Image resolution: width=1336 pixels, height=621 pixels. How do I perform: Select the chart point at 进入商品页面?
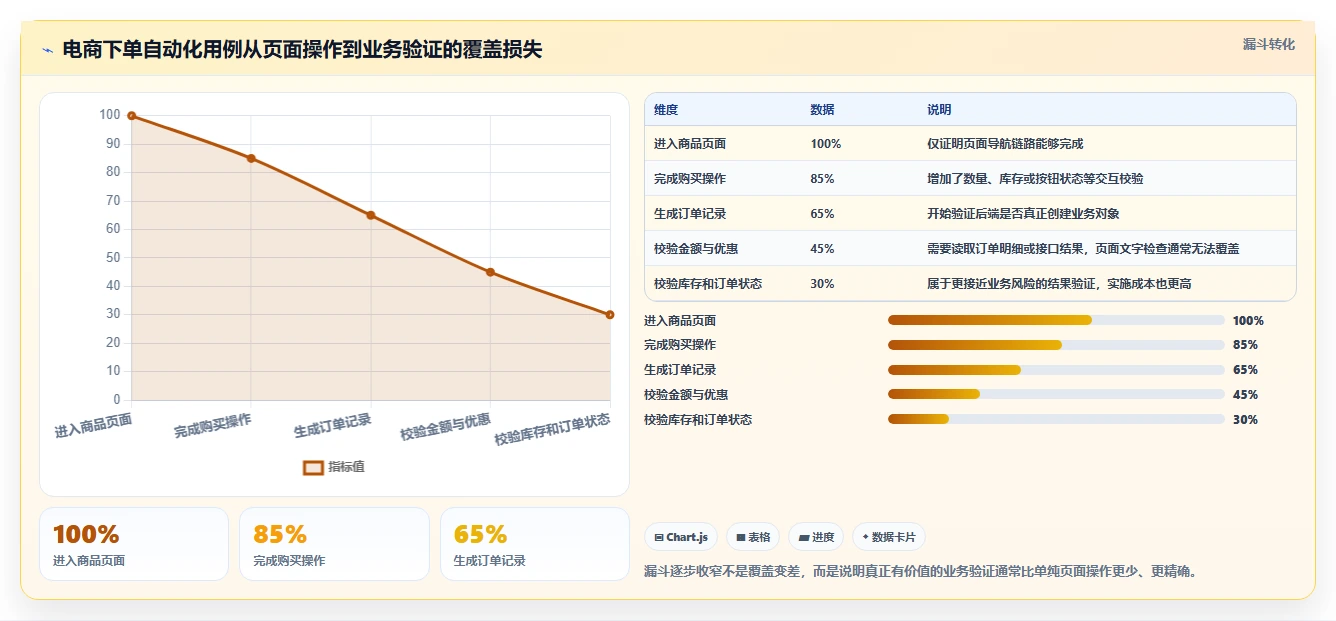click(x=131, y=116)
